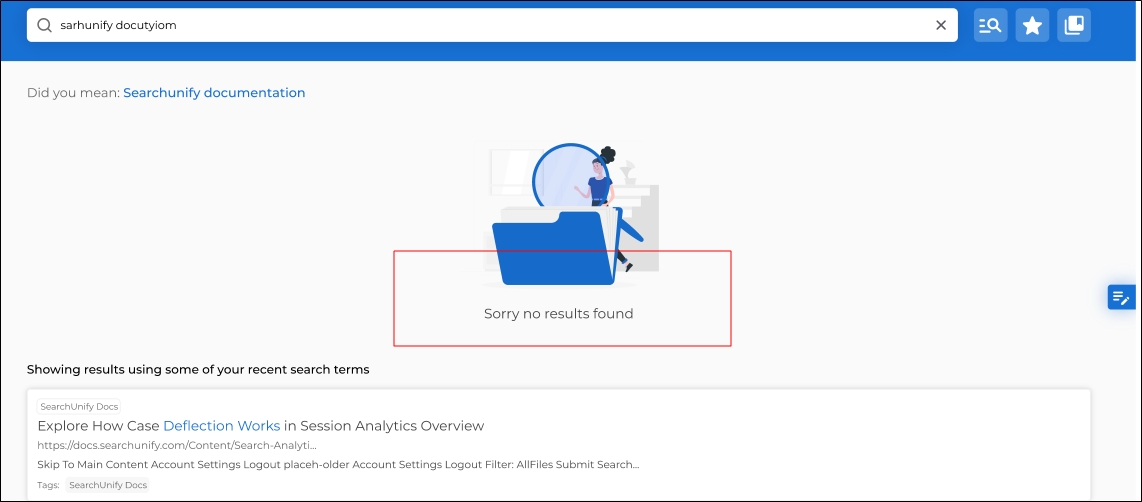This screenshot has width=1142, height=502.
Task: Click the "Tags:" label in the result card
Action: [x=48, y=485]
